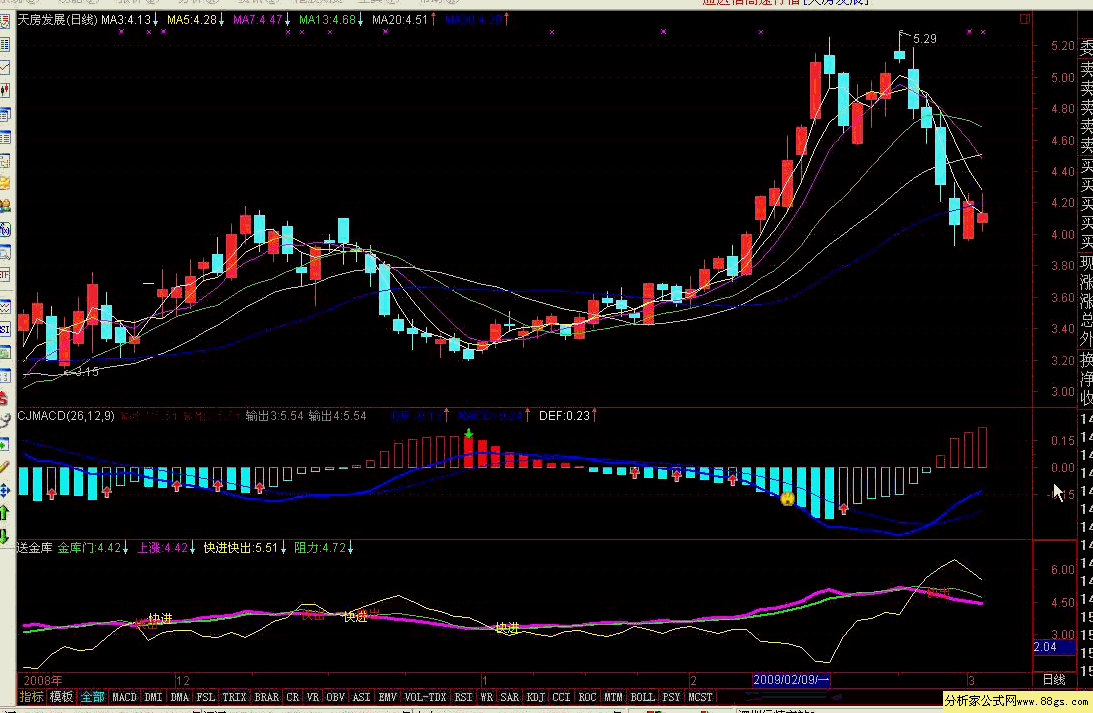Click the DEF:0.23 value label
The image size is (1093, 713).
565,415
